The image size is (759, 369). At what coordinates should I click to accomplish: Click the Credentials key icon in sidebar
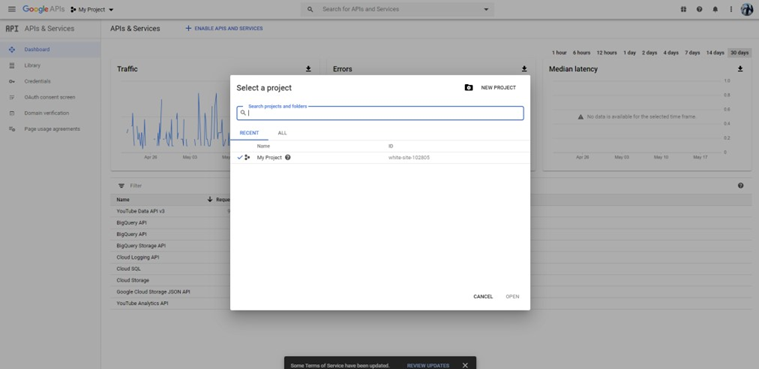coord(12,81)
